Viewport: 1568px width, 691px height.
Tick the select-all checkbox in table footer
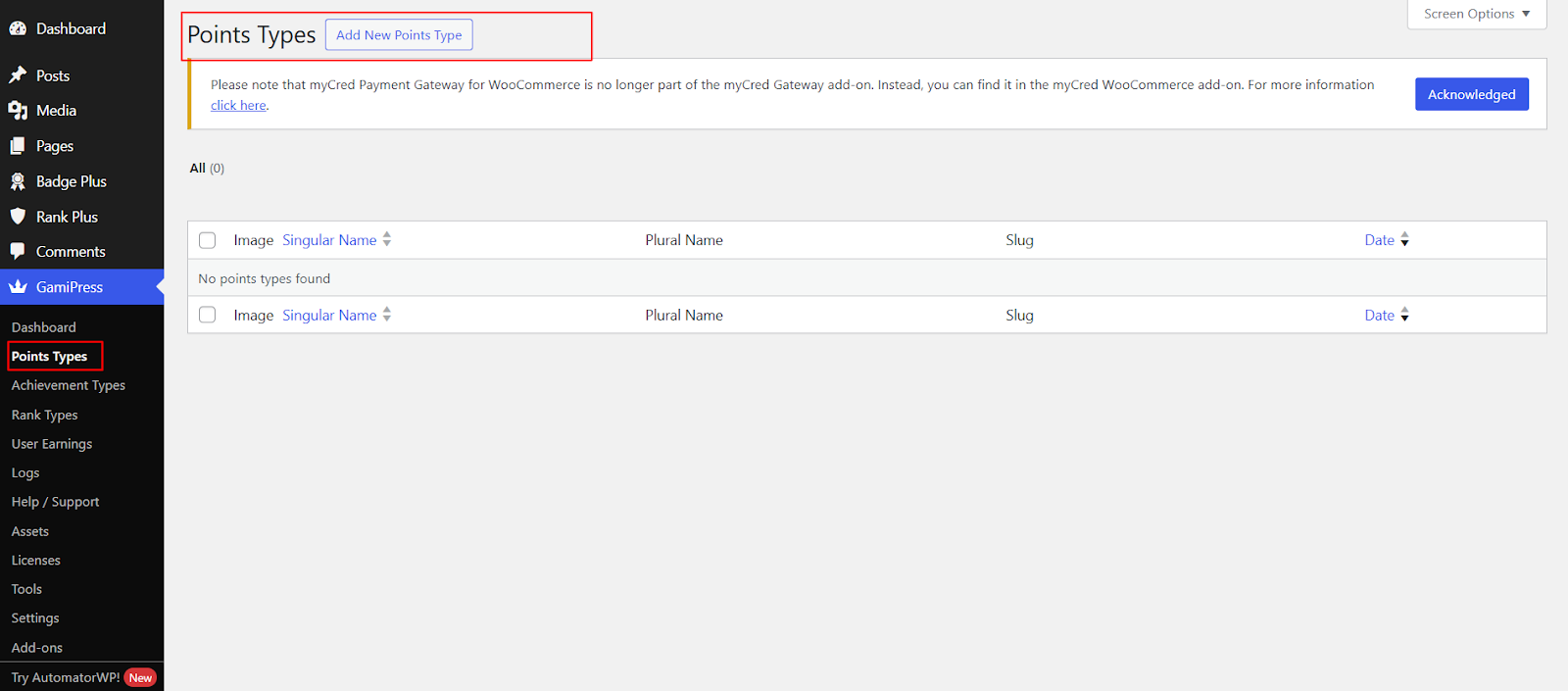(207, 315)
